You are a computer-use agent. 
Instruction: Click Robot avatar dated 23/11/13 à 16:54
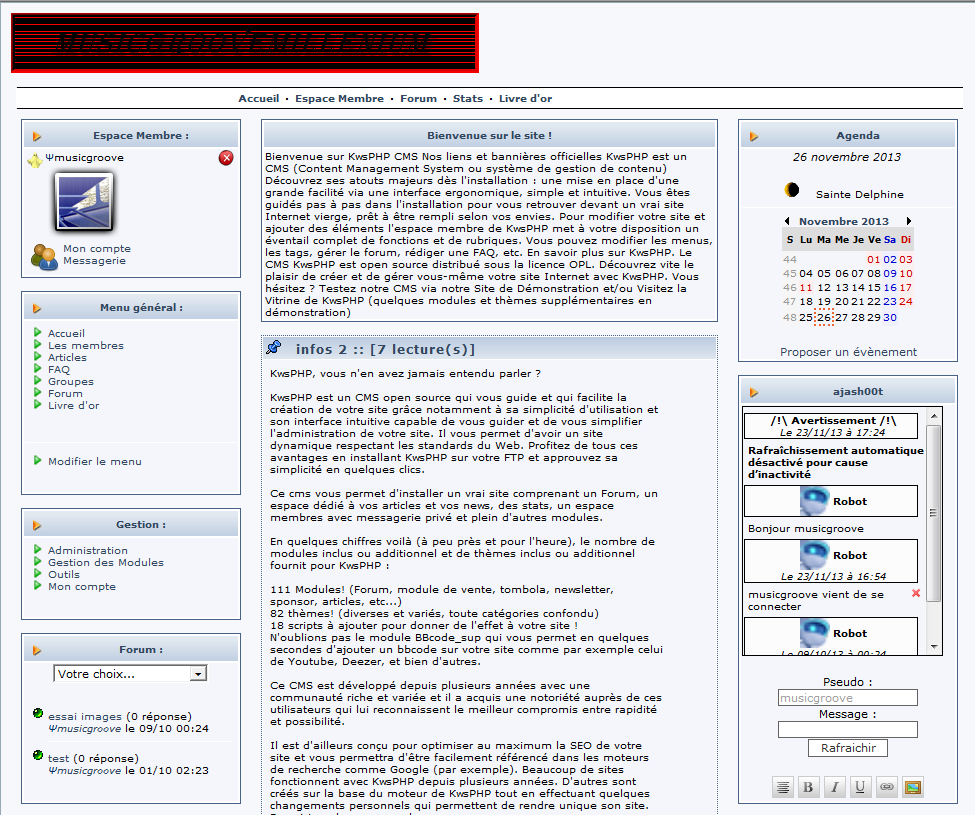click(815, 555)
